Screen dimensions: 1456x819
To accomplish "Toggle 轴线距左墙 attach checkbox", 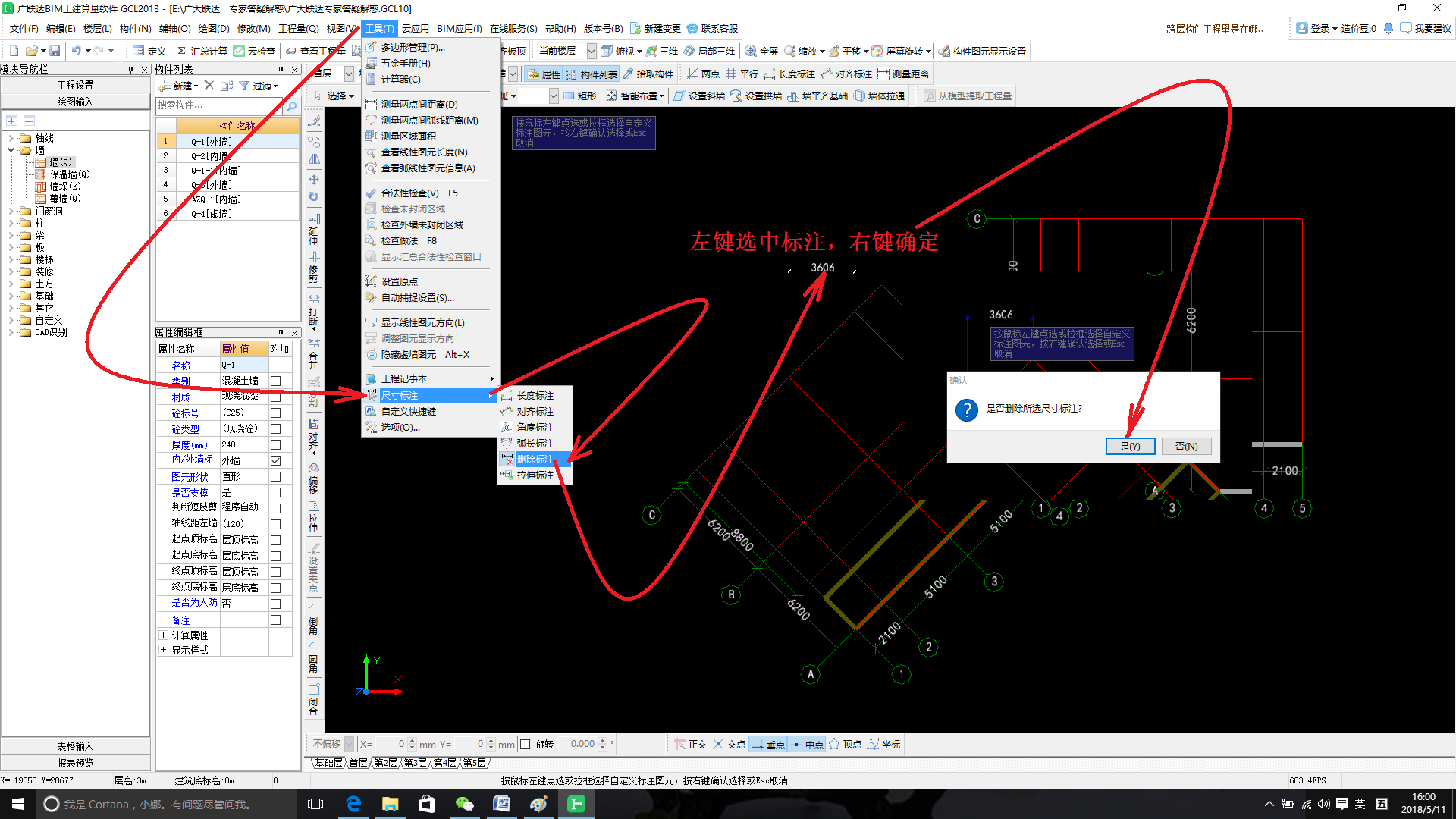I will (x=276, y=524).
